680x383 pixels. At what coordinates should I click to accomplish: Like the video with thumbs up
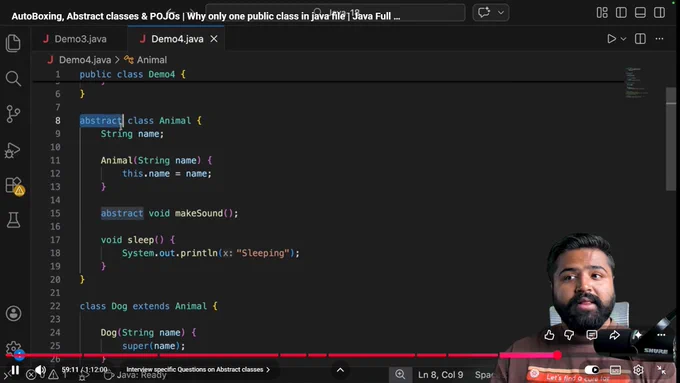(549, 335)
